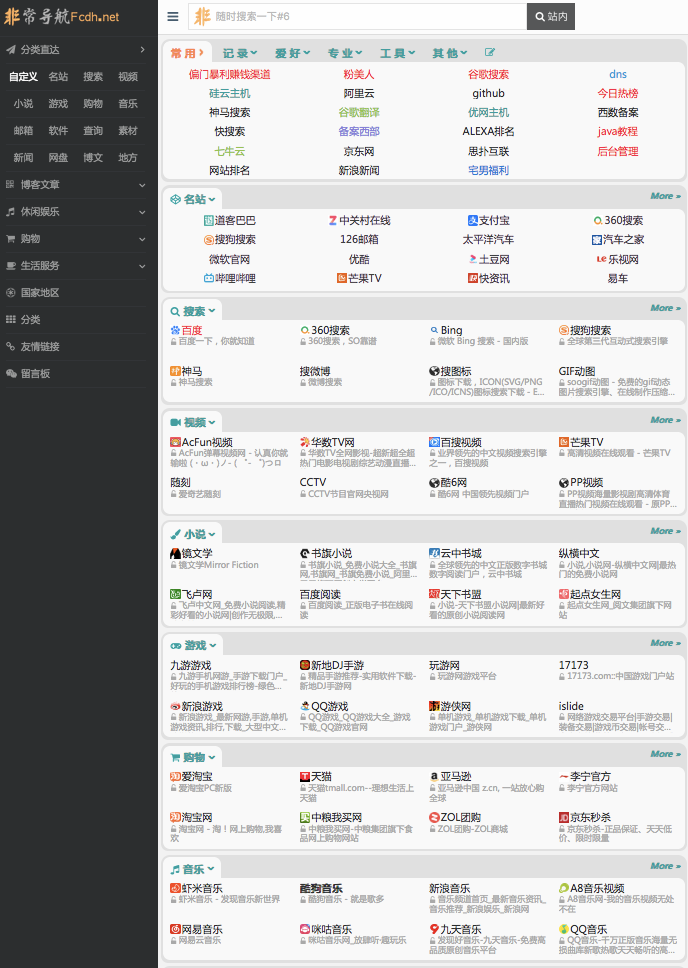This screenshot has height=968, width=688.
Task: Open the 今日热榜 link
Action: (618, 93)
